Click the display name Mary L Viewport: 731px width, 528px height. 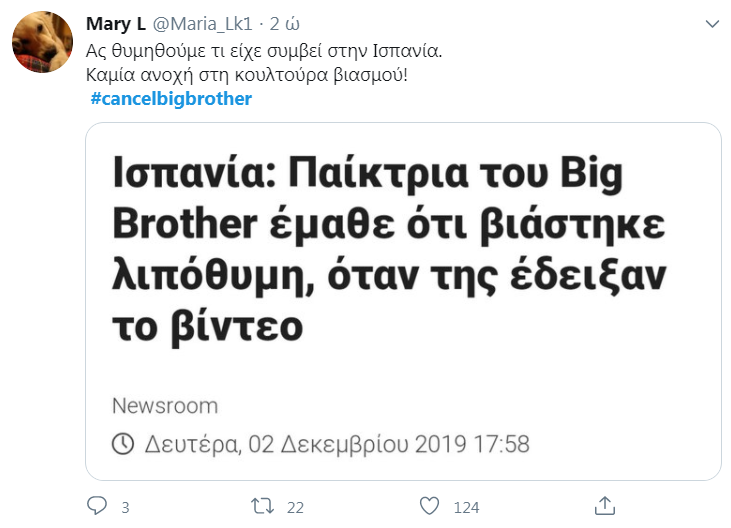pyautogui.click(x=116, y=23)
